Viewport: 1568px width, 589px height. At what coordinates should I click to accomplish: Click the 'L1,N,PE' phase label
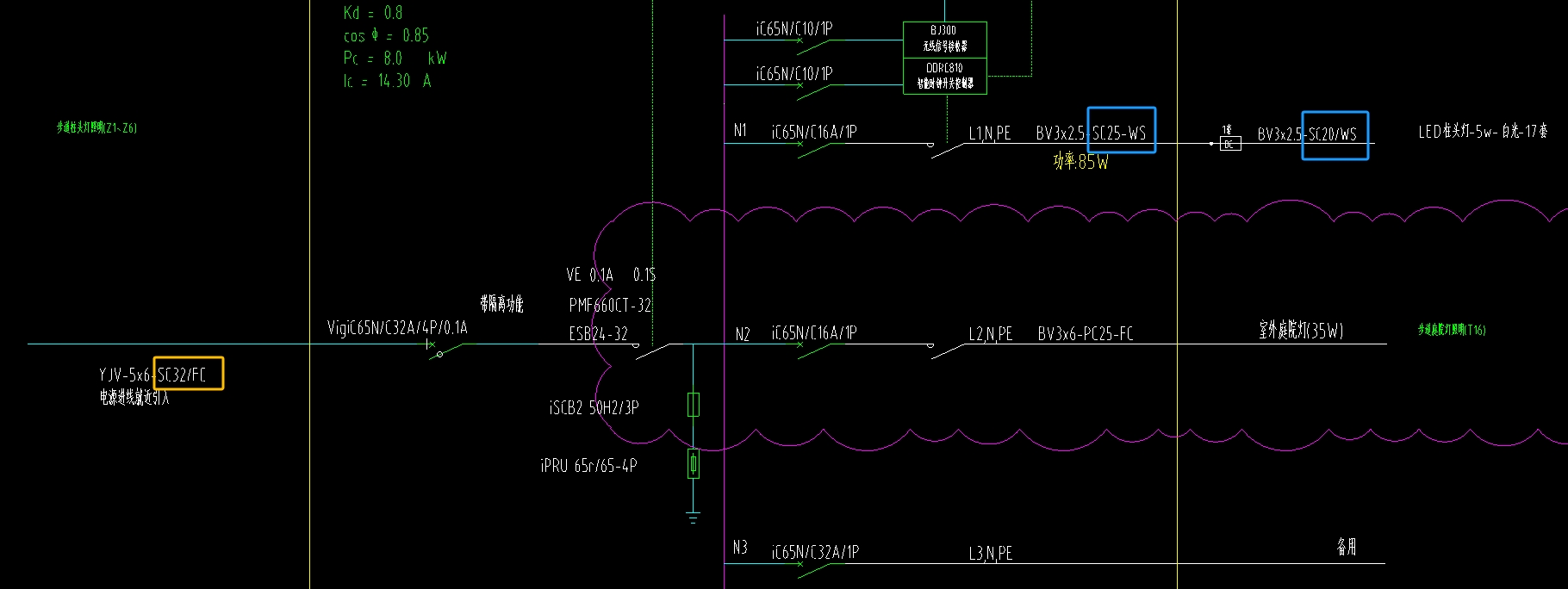(x=990, y=133)
